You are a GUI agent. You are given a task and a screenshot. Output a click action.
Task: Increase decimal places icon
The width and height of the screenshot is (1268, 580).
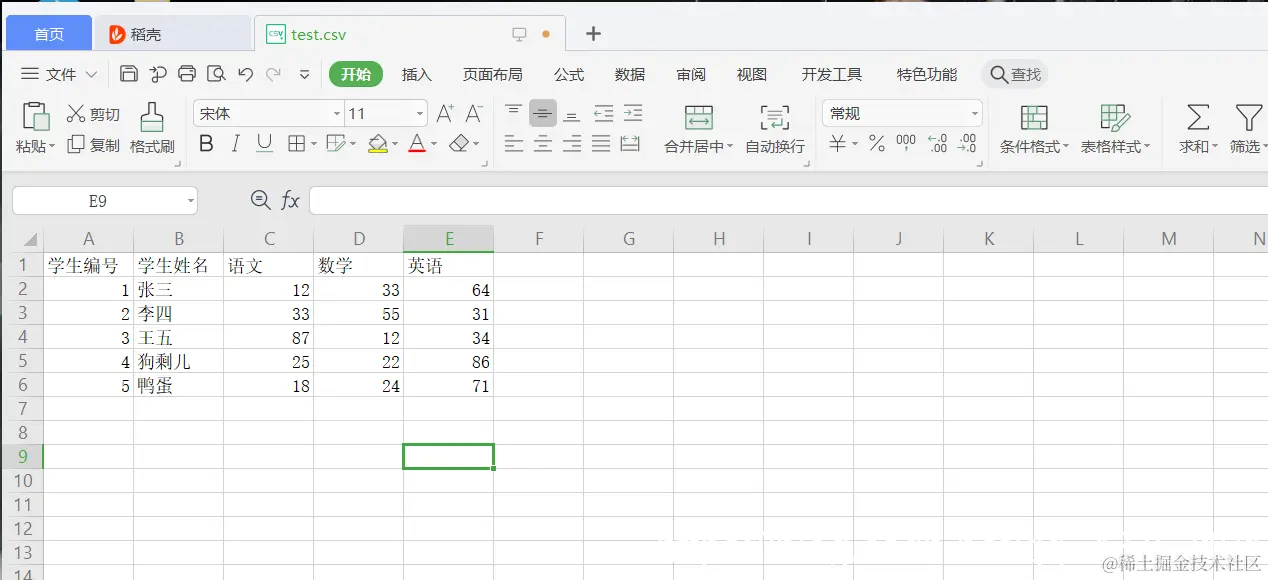coord(937,144)
